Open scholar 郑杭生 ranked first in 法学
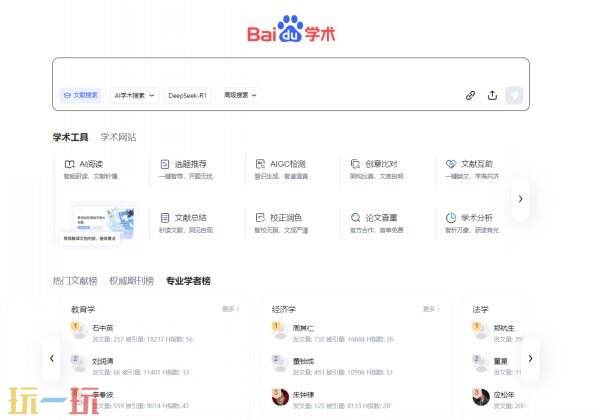This screenshot has height=420, width=600. (504, 328)
